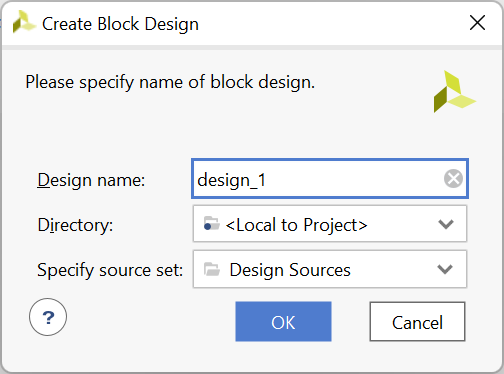Click the OK button
Screen dimensions: 504x374
click(283, 322)
